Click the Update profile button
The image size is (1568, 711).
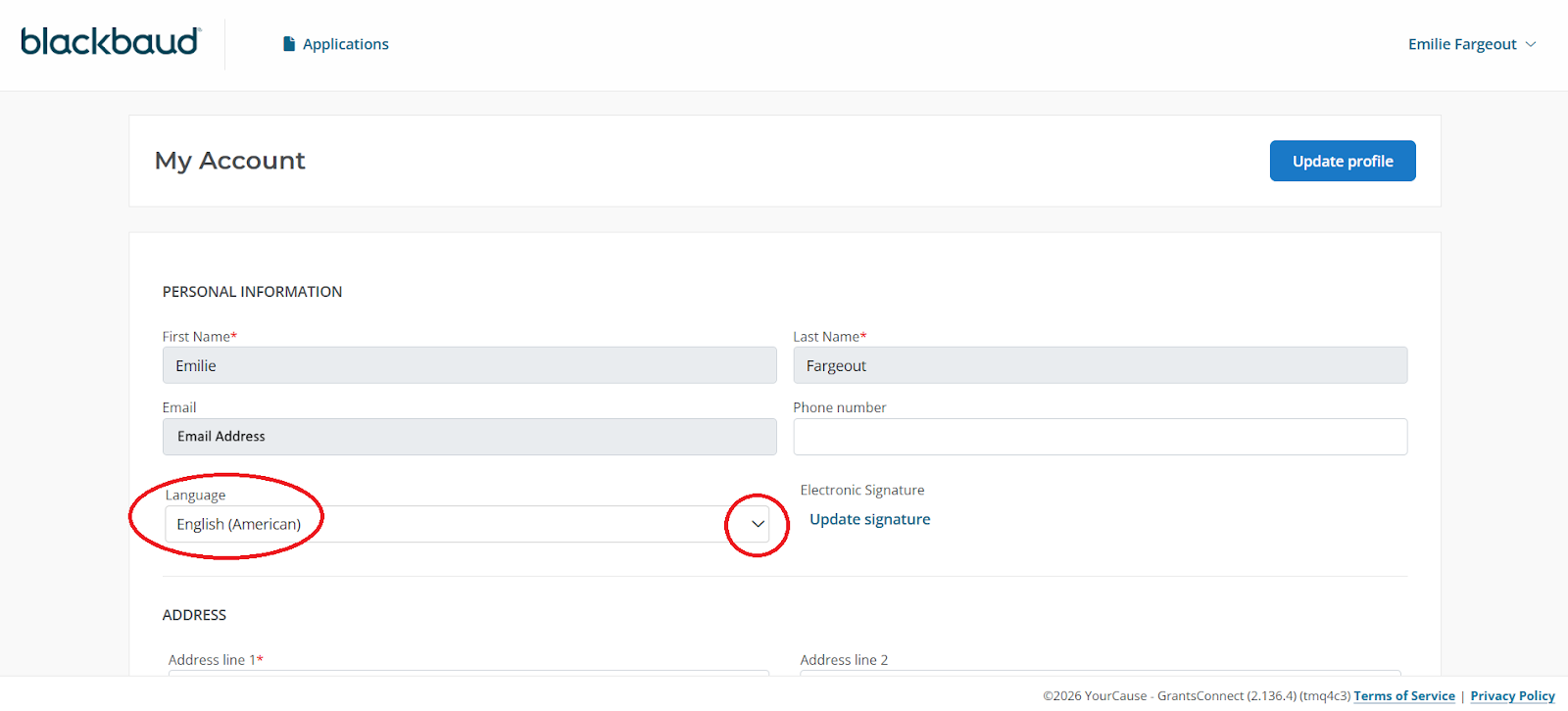point(1342,161)
